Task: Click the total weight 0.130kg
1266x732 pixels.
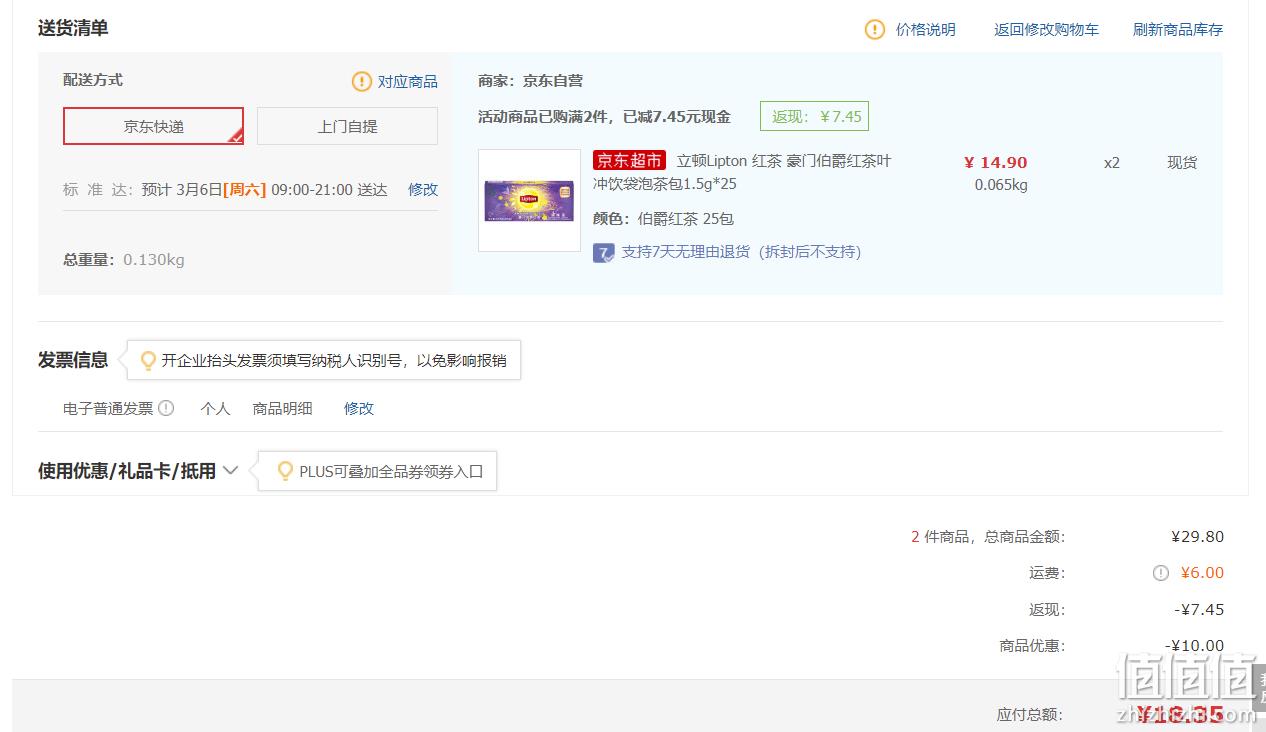Action: tap(154, 260)
